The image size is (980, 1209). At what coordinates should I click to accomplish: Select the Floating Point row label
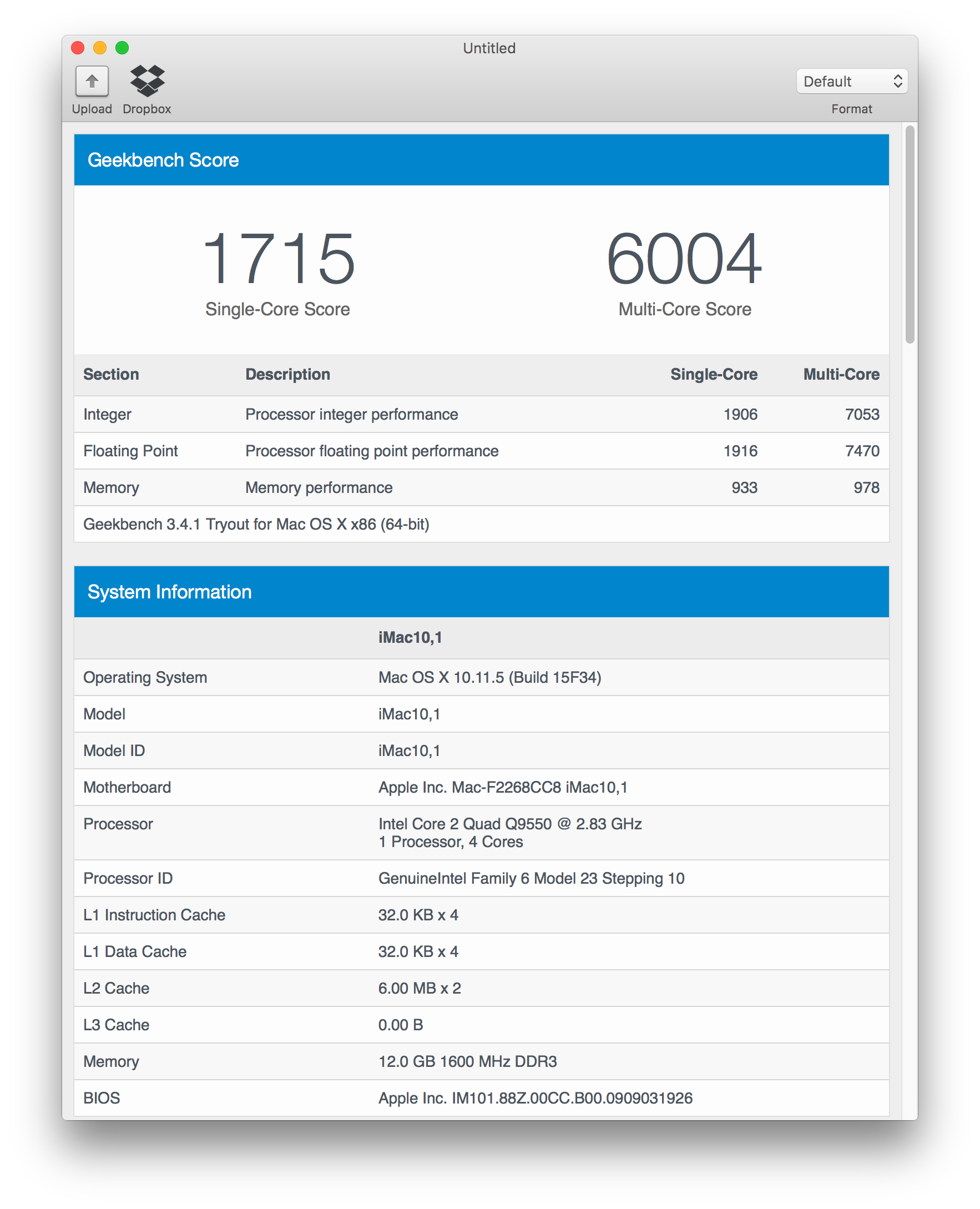(x=130, y=451)
